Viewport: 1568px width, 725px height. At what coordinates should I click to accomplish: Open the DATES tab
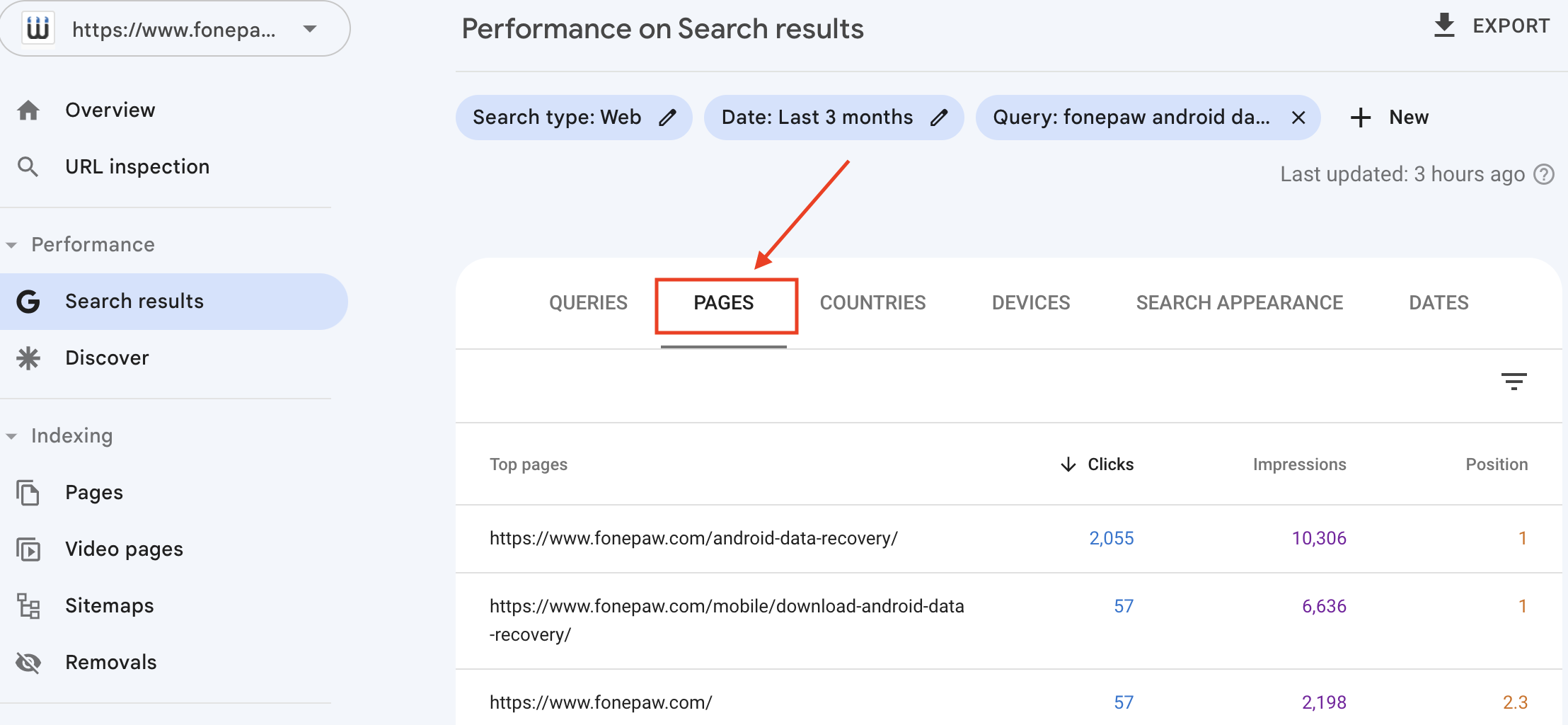click(x=1439, y=303)
